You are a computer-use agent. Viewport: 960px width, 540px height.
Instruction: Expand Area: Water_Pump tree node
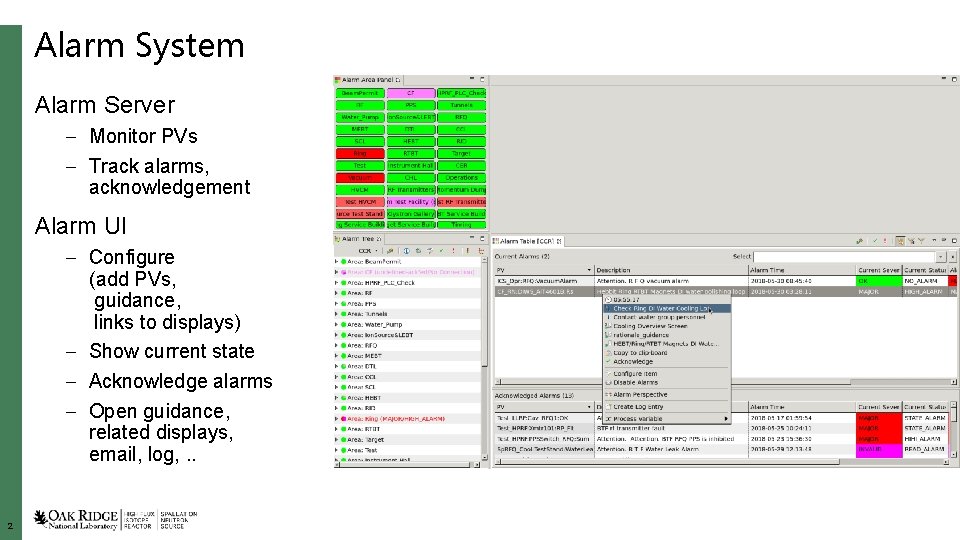coord(336,324)
